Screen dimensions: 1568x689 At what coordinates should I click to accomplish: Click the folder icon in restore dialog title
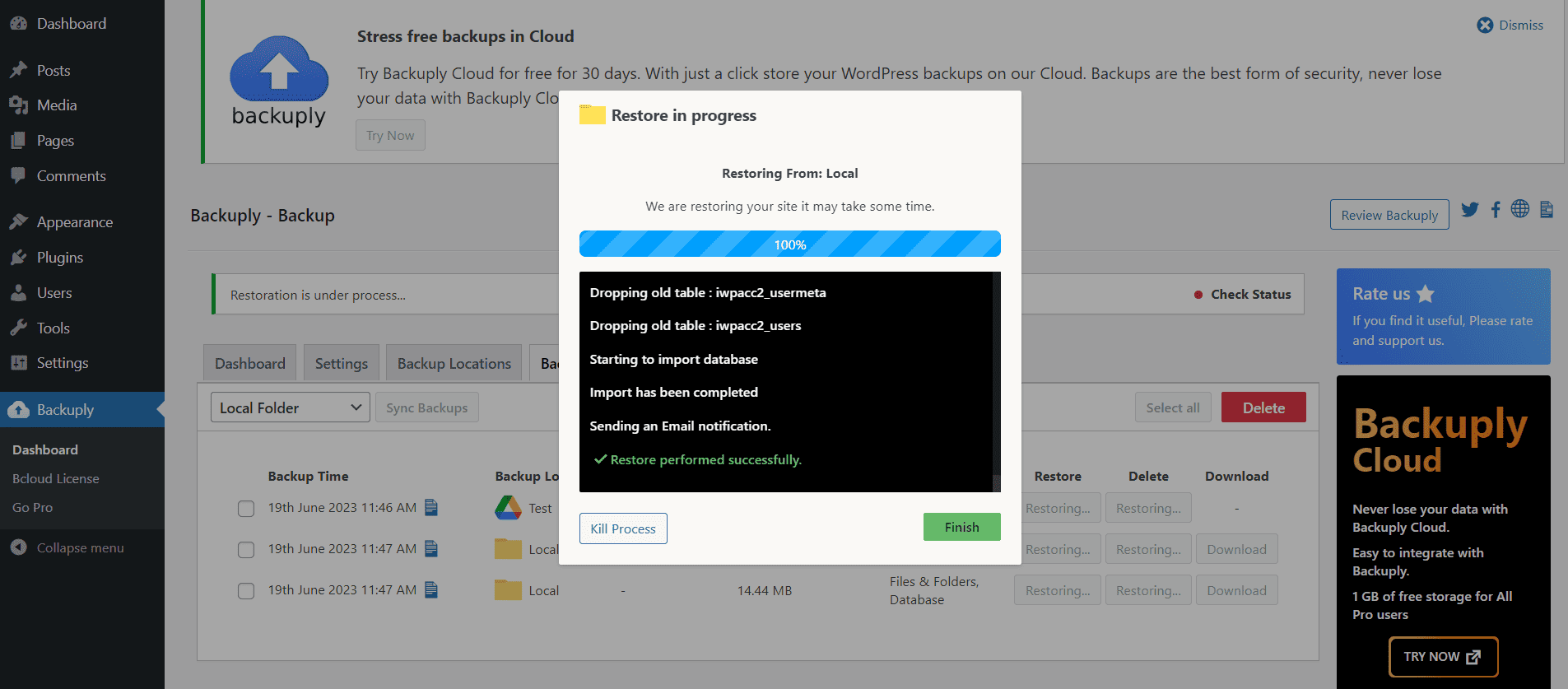[x=592, y=114]
